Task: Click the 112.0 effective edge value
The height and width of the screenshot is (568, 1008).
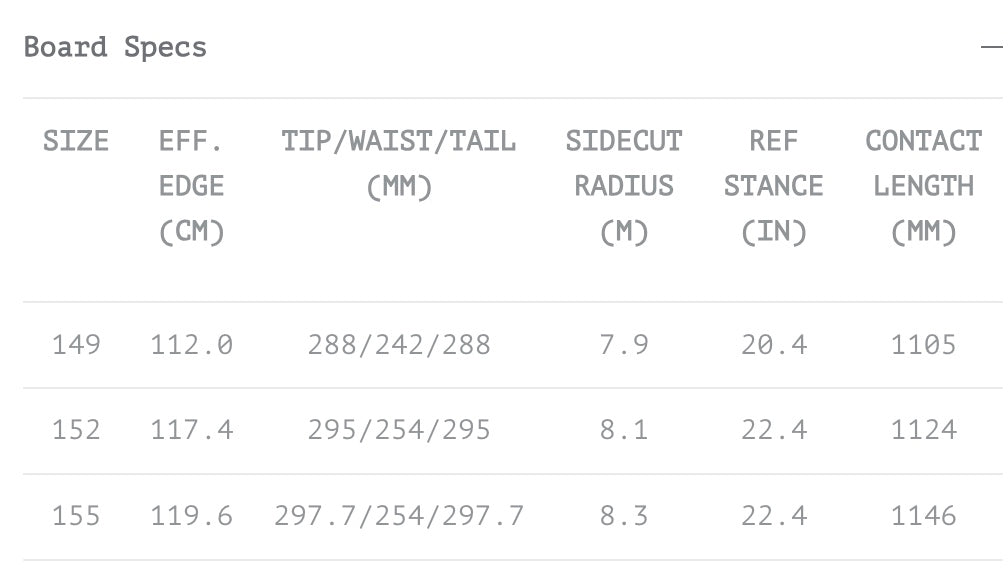Action: pos(191,345)
